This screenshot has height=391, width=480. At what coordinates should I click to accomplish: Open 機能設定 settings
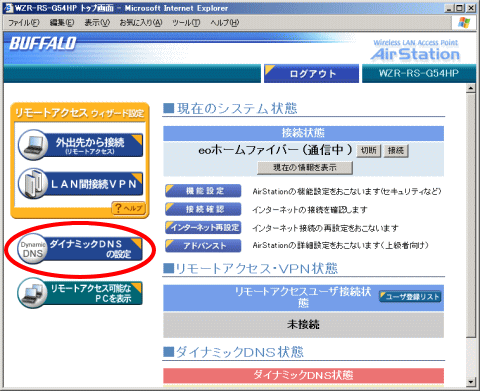coord(203,191)
